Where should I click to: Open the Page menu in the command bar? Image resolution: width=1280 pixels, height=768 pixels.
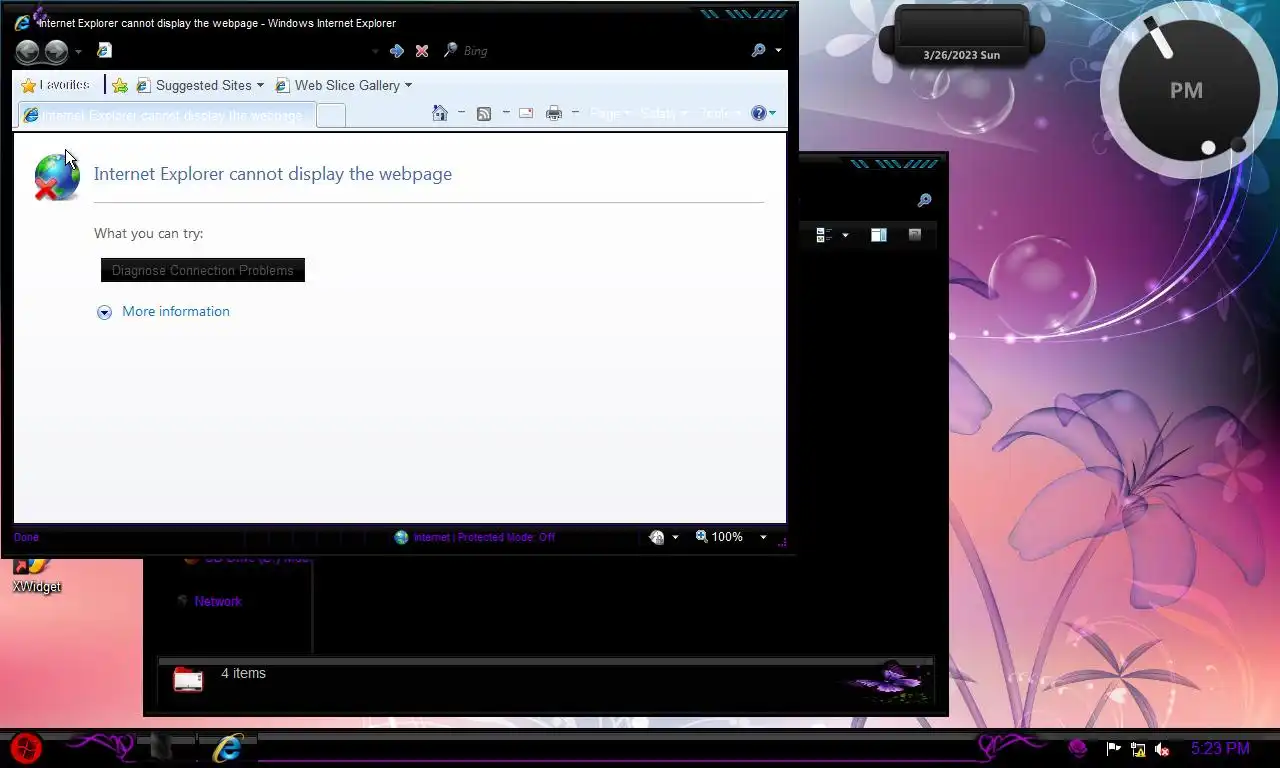coord(609,114)
